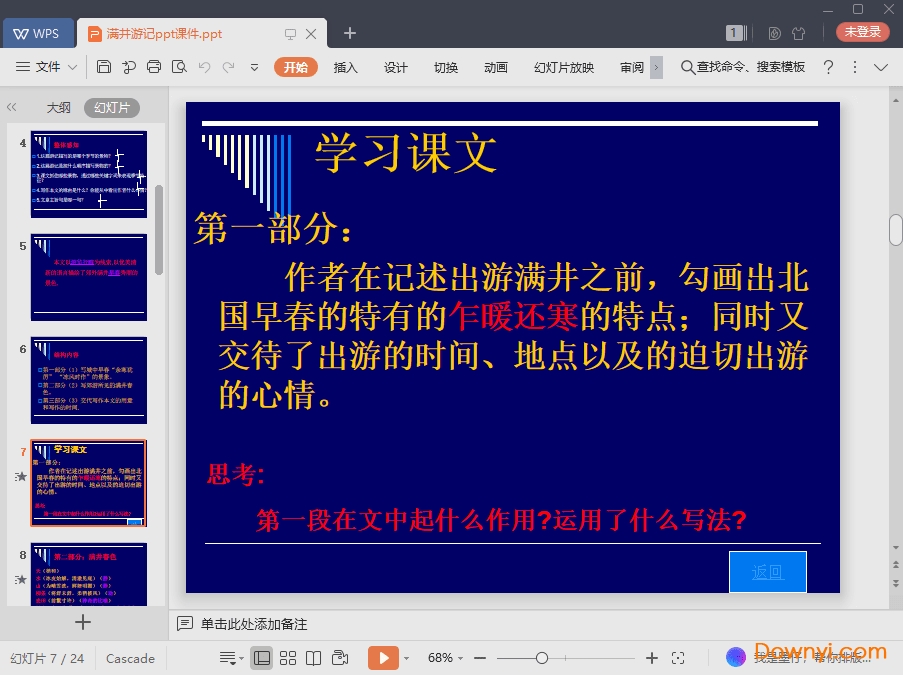Click zoom-out minus icon in status bar
903x675 pixels.
click(x=480, y=658)
